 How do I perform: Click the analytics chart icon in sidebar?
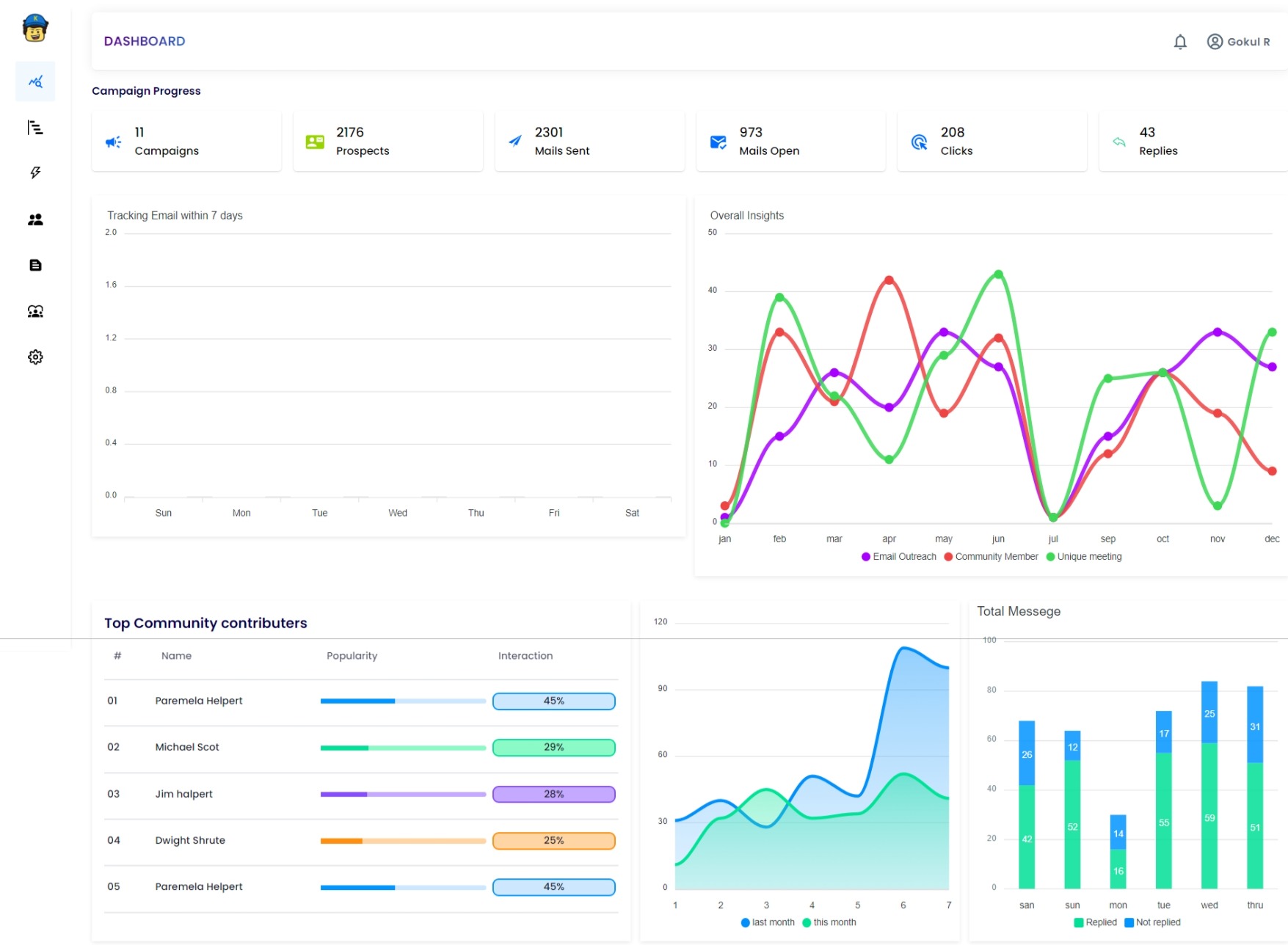(35, 81)
